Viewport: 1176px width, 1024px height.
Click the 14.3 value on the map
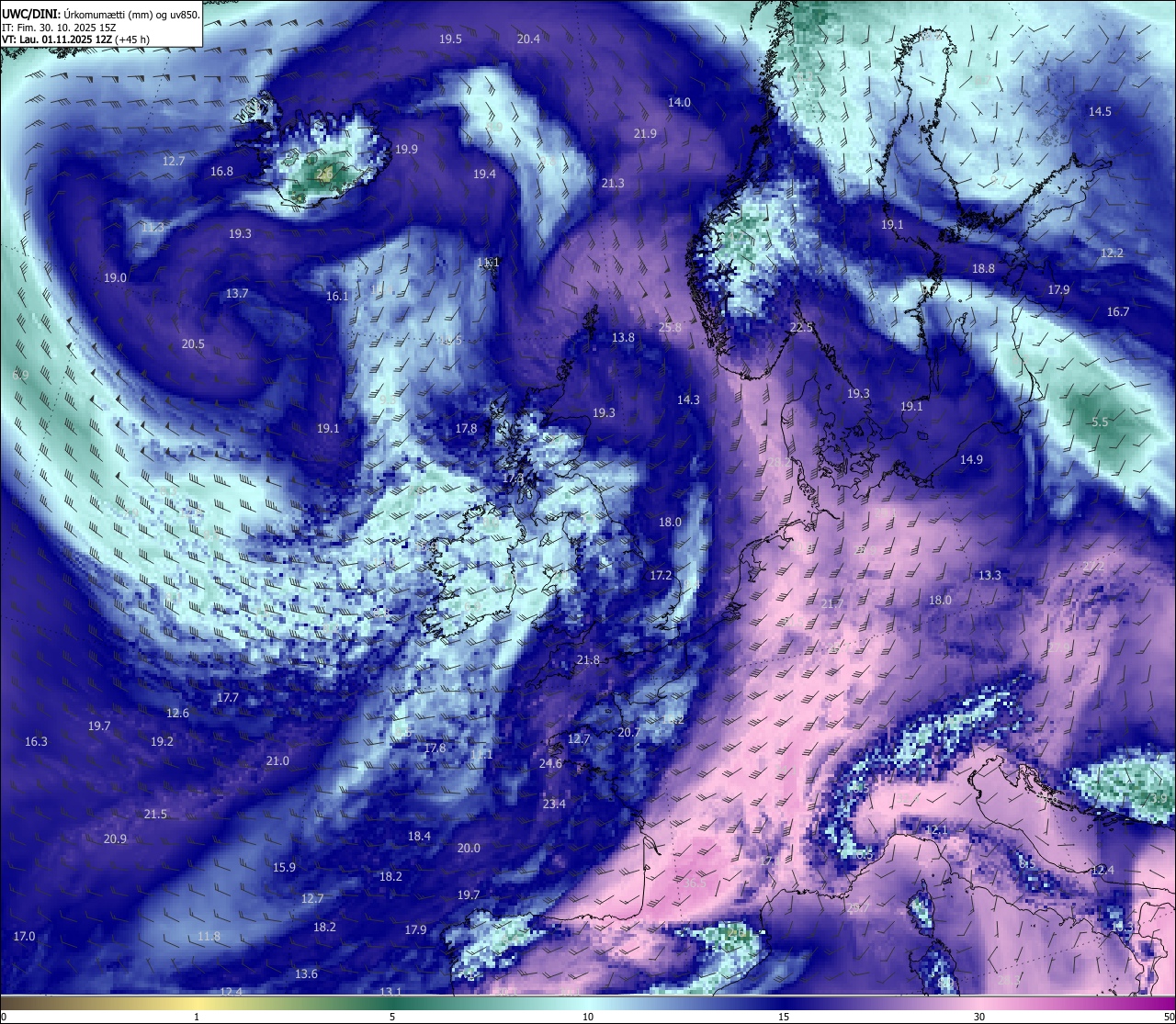pyautogui.click(x=688, y=400)
